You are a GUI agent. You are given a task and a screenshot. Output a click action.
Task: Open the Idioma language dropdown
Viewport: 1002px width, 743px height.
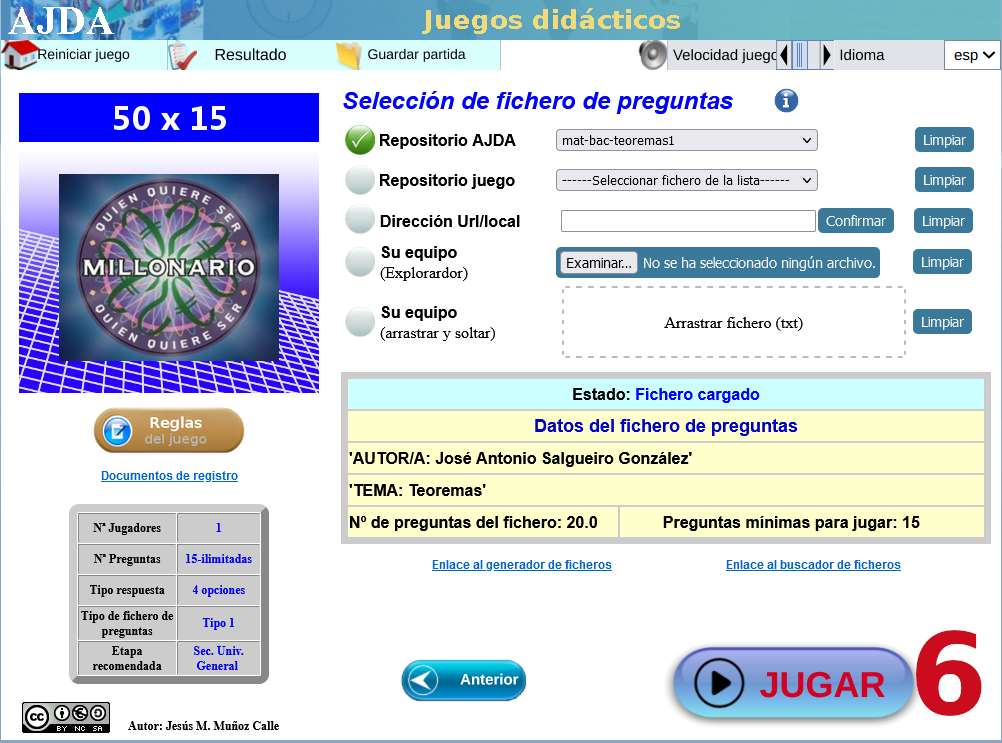click(972, 55)
